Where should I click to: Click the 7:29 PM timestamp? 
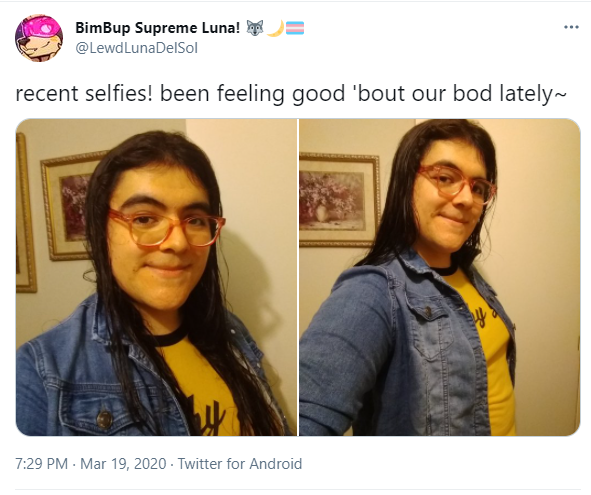tap(41, 464)
